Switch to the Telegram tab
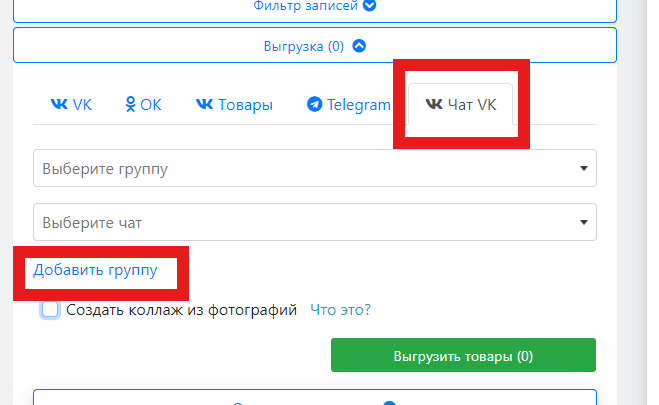659x405 pixels. tap(349, 105)
